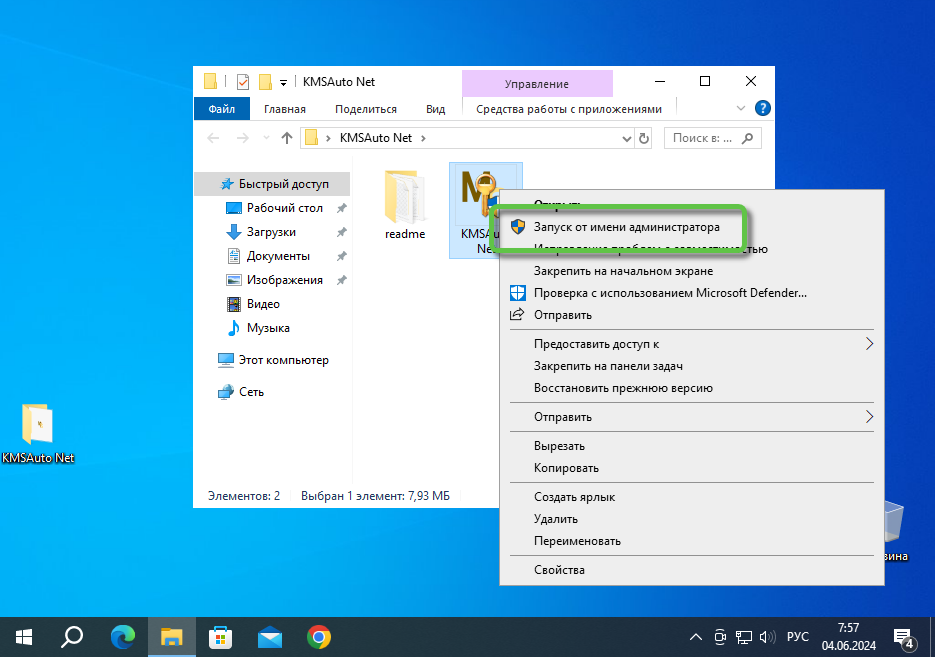Open 'Загрузки' in navigation pane
Image resolution: width=935 pixels, height=657 pixels.
click(271, 232)
